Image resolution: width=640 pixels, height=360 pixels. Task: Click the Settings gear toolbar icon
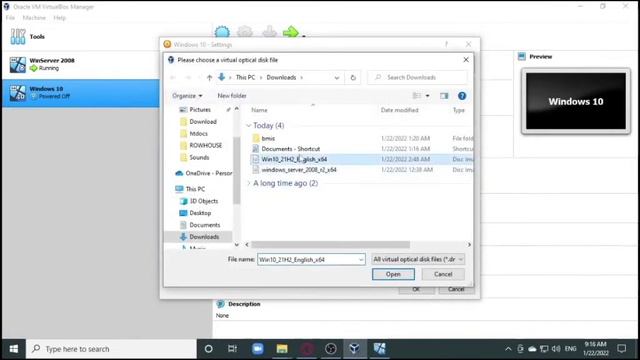(x=245, y=32)
